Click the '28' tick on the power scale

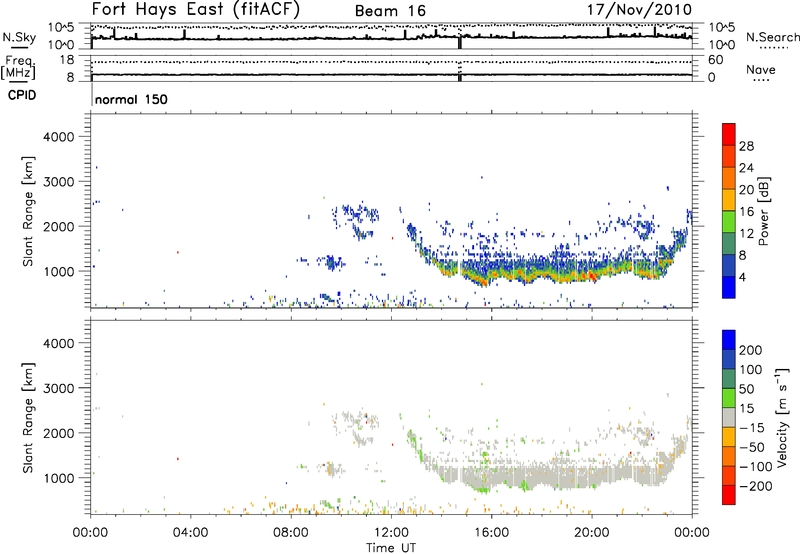click(x=746, y=146)
